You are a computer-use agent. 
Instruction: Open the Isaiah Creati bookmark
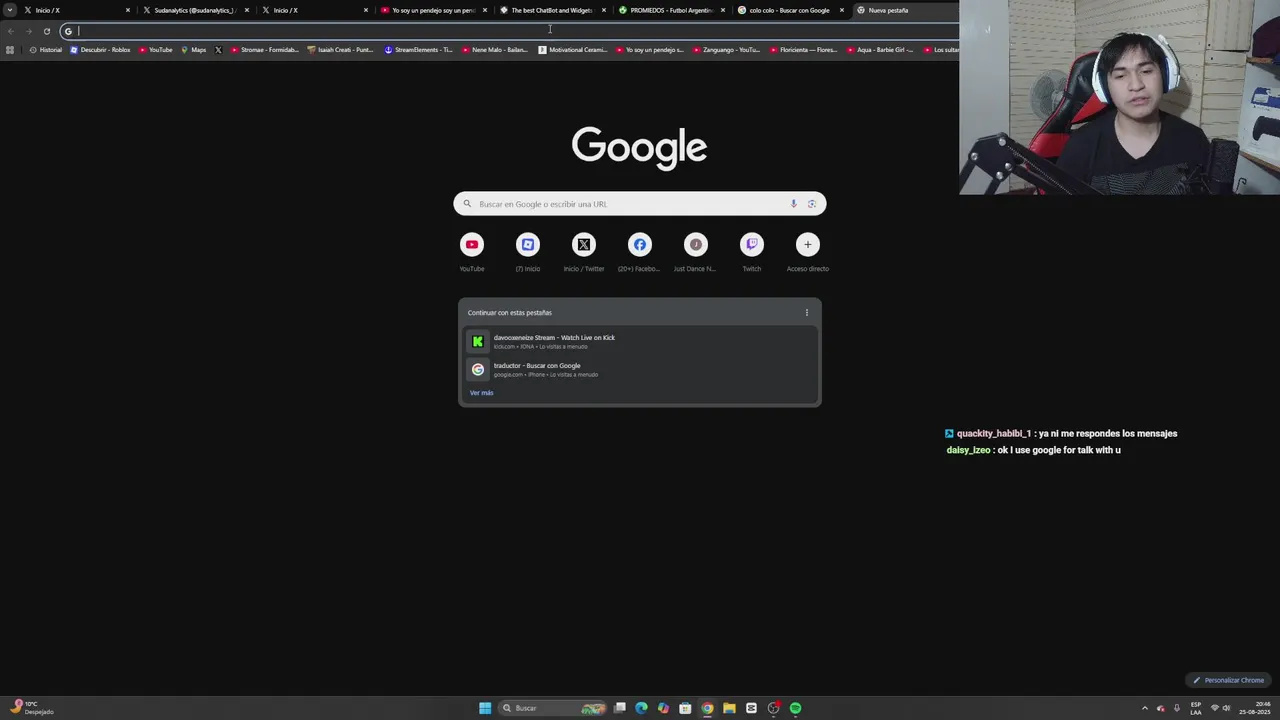tap(340, 49)
